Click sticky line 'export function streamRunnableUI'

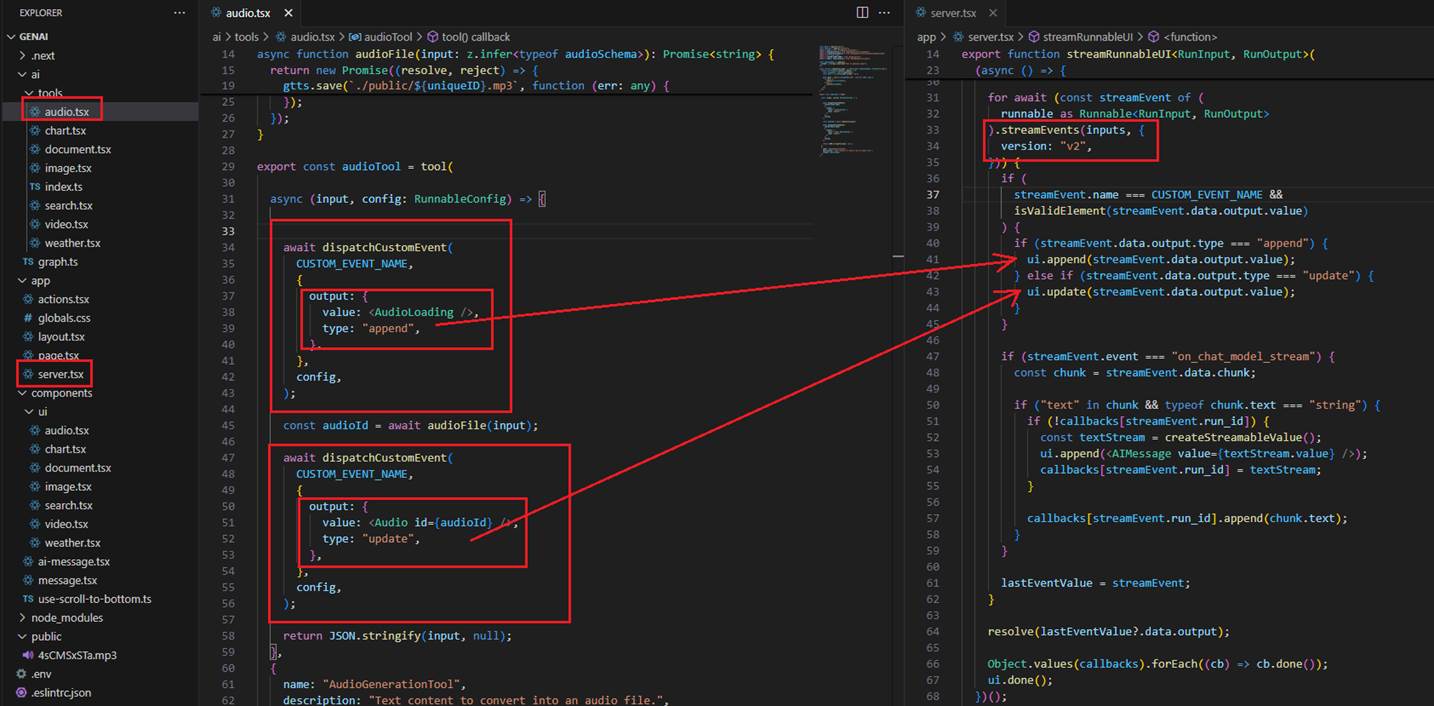tap(1136, 54)
